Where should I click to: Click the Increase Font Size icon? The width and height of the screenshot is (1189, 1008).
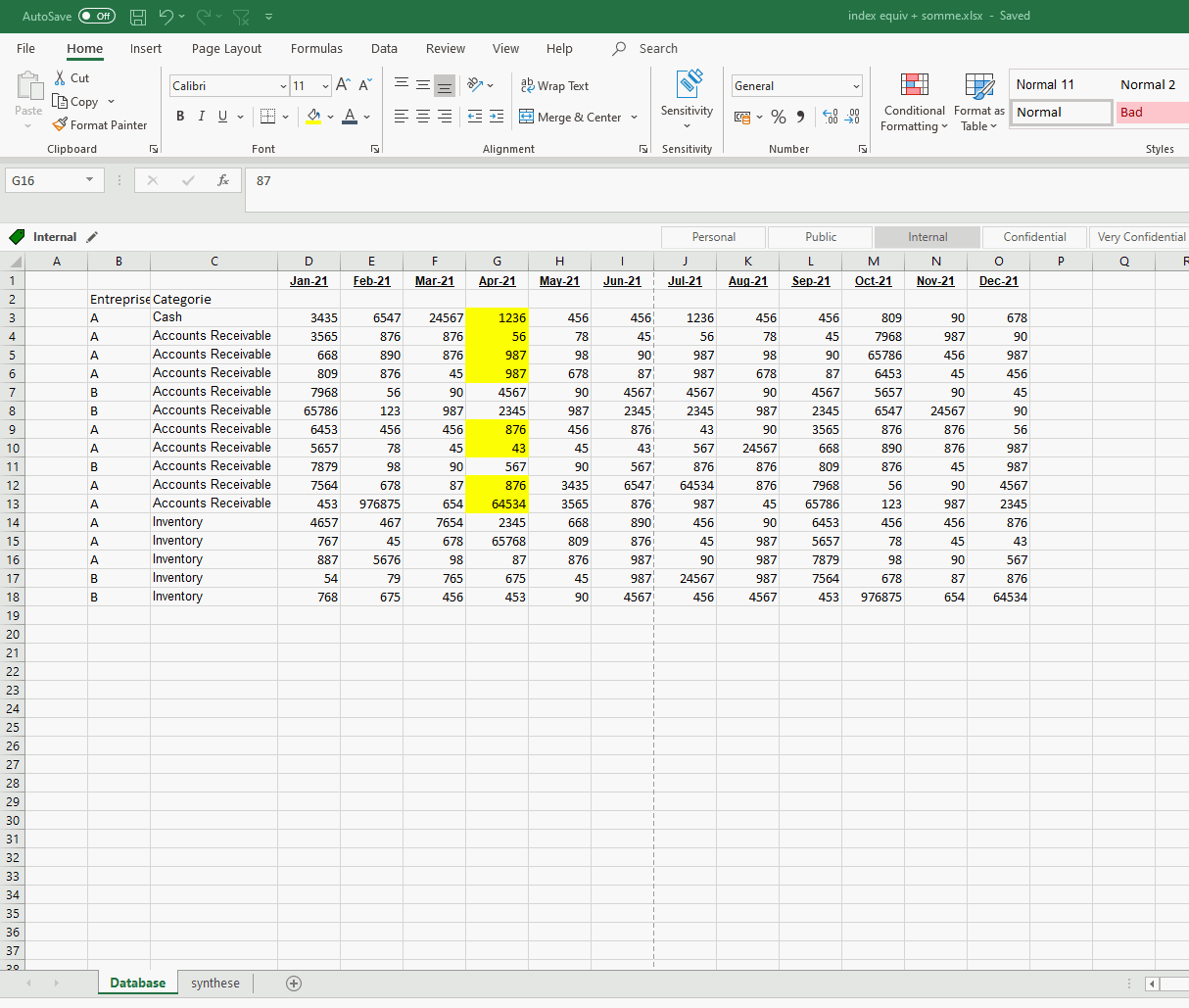click(x=343, y=86)
